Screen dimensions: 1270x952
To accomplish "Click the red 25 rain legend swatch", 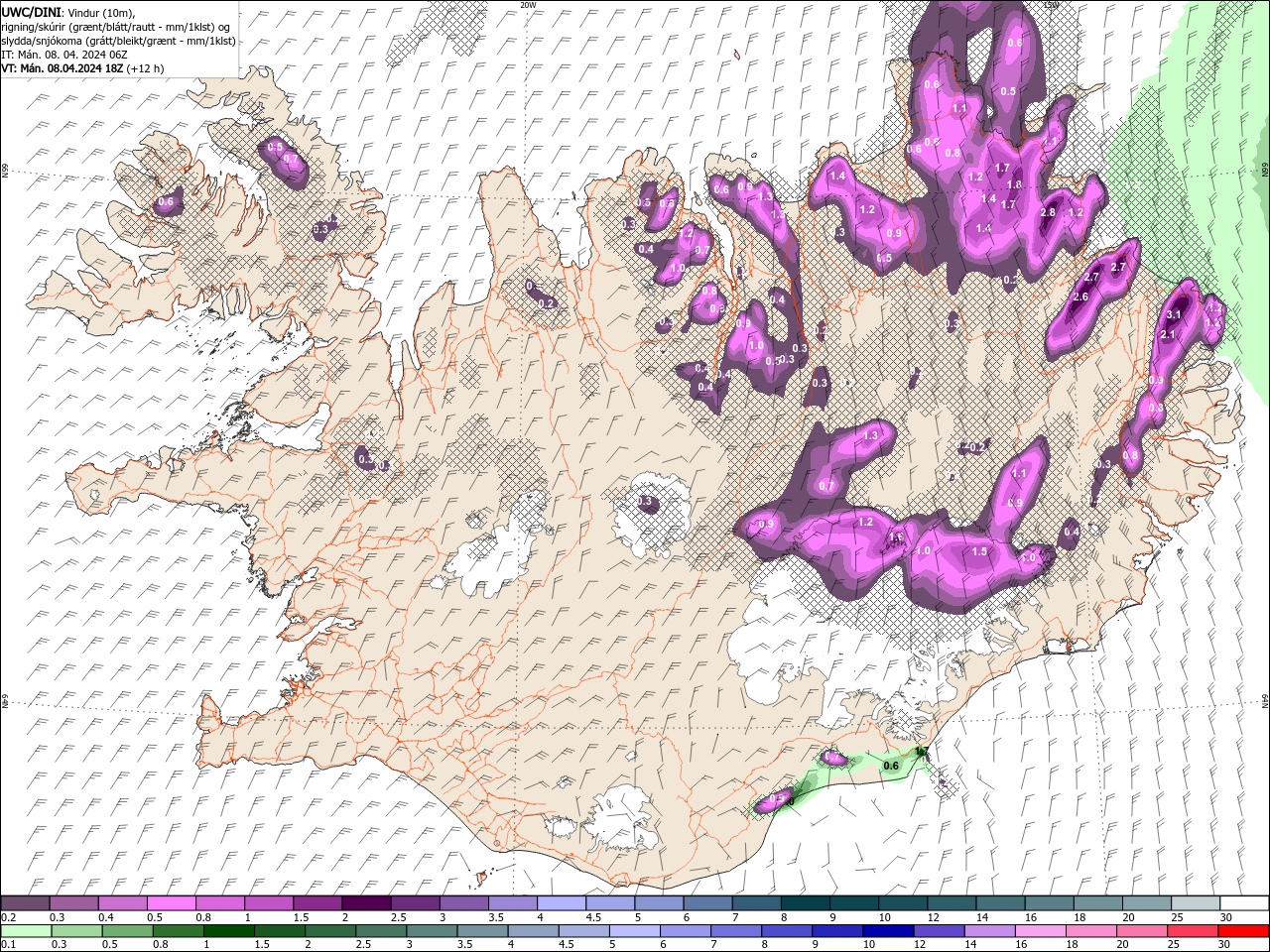I will point(1192,930).
